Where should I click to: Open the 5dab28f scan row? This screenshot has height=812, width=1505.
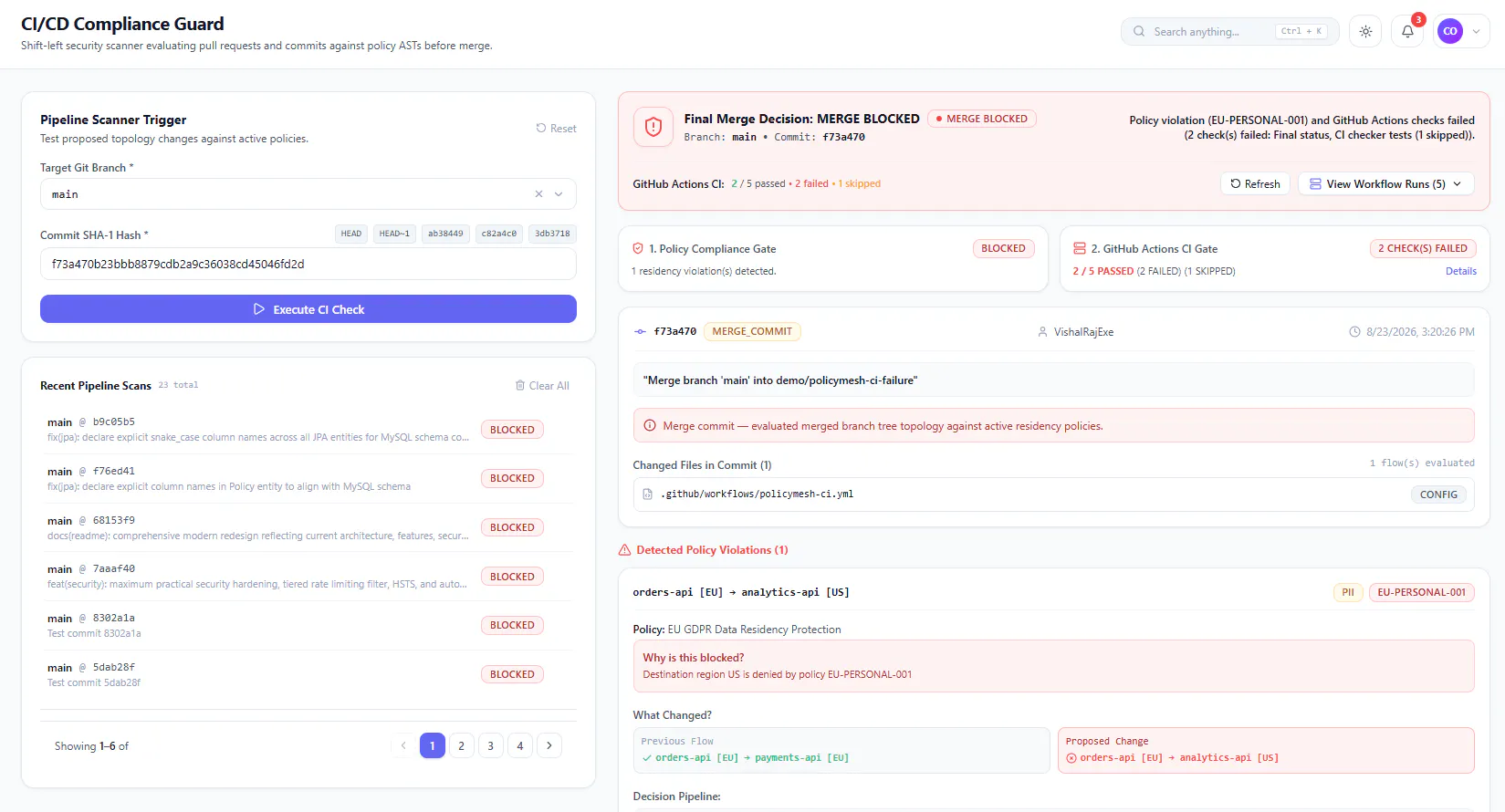click(x=308, y=674)
